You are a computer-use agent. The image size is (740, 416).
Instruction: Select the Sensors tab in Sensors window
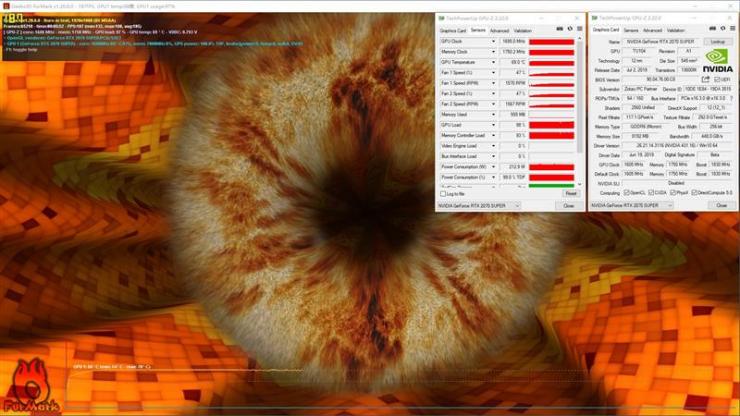pyautogui.click(x=478, y=30)
